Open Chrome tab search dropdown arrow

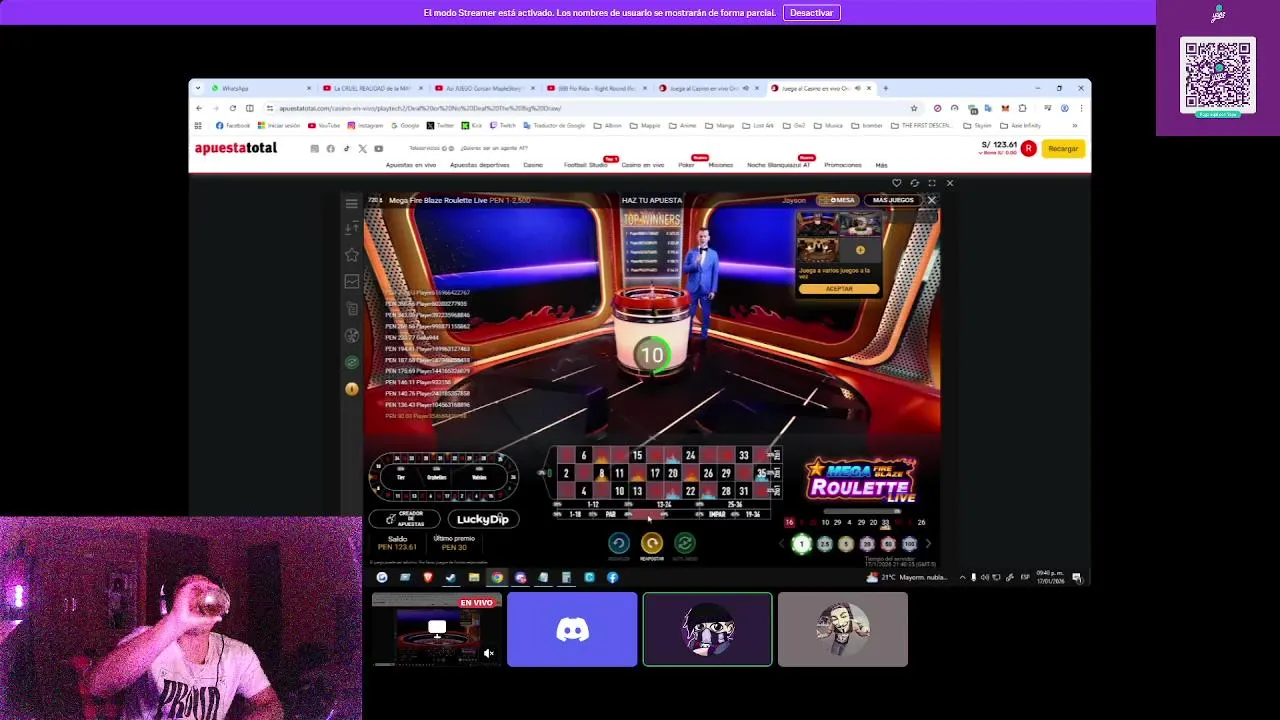[198, 88]
